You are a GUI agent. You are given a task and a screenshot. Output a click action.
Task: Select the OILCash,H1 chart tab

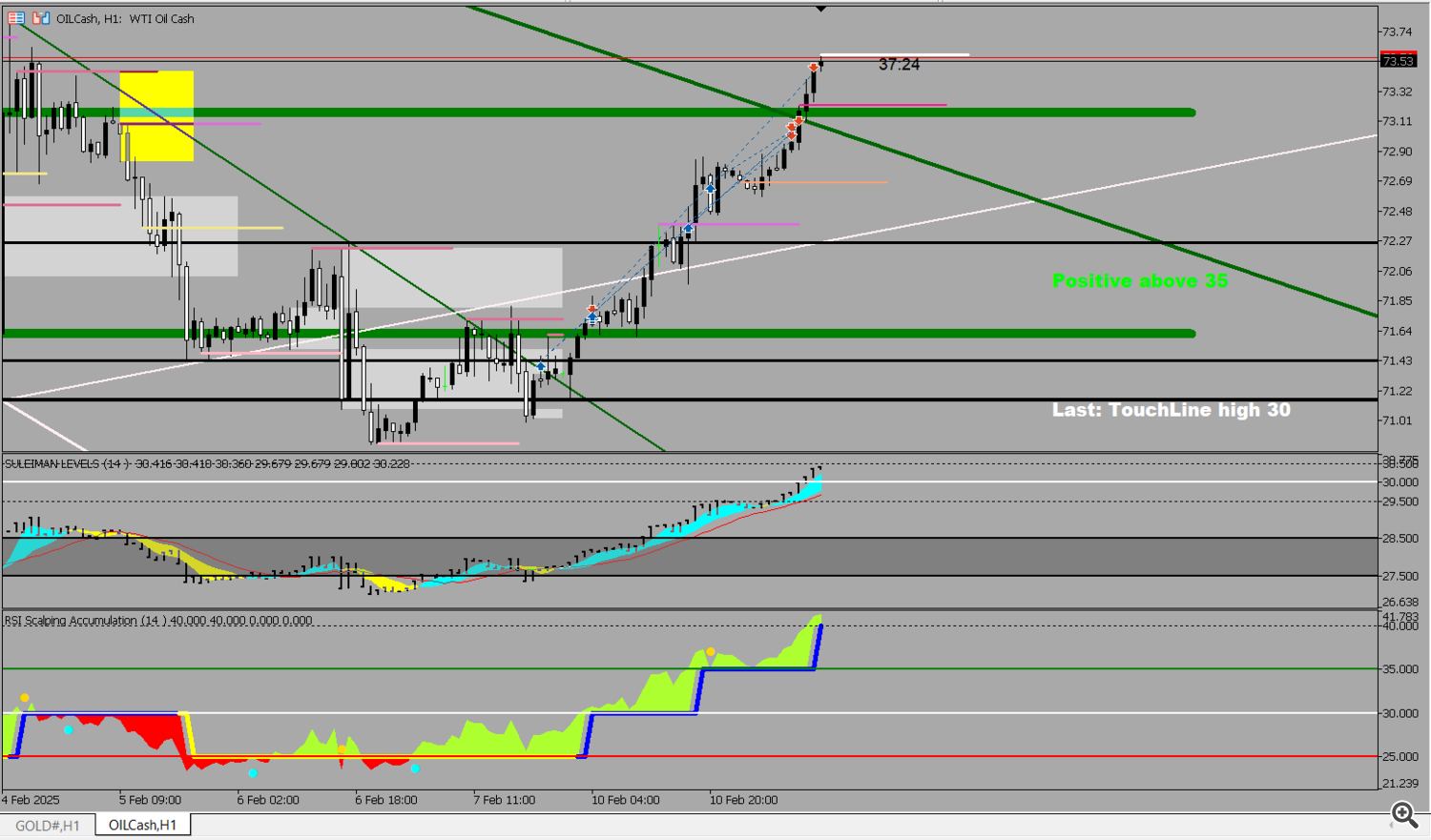coord(143,825)
